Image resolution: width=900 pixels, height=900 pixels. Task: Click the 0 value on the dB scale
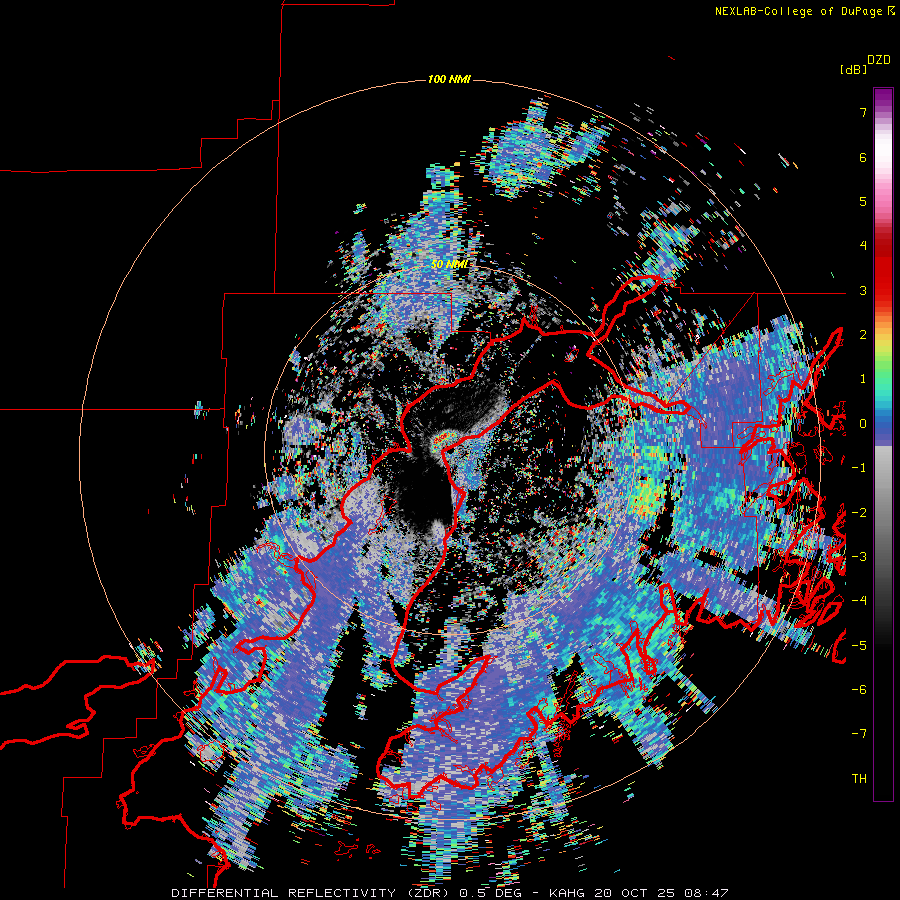click(x=863, y=424)
